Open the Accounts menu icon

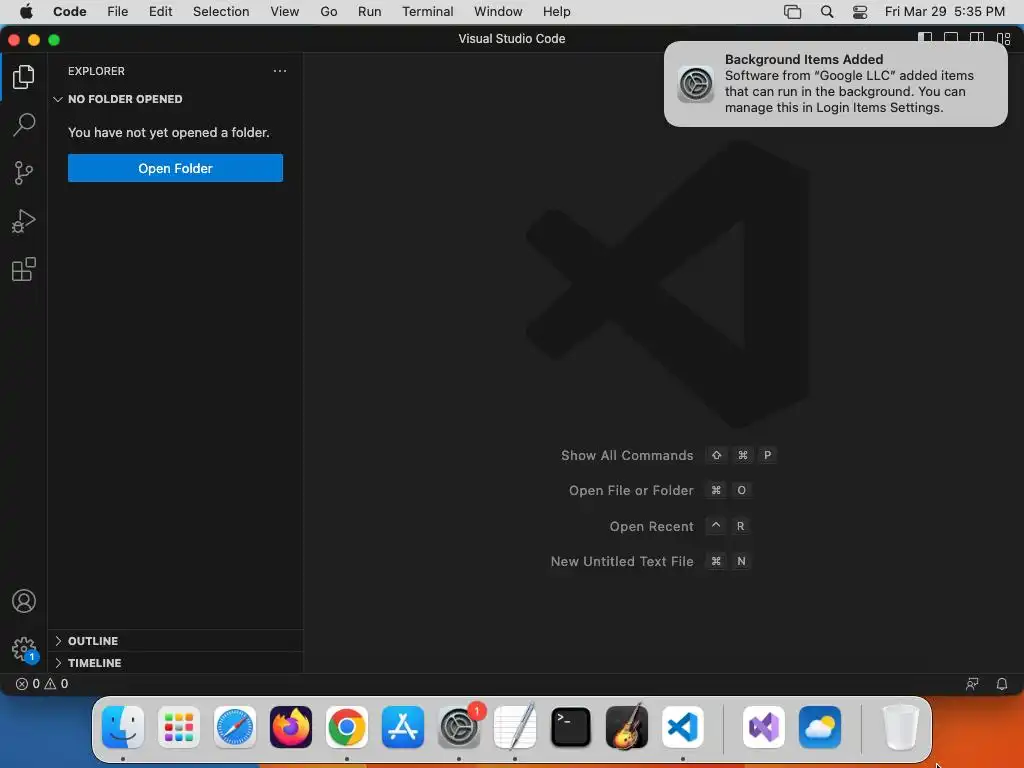pos(24,601)
